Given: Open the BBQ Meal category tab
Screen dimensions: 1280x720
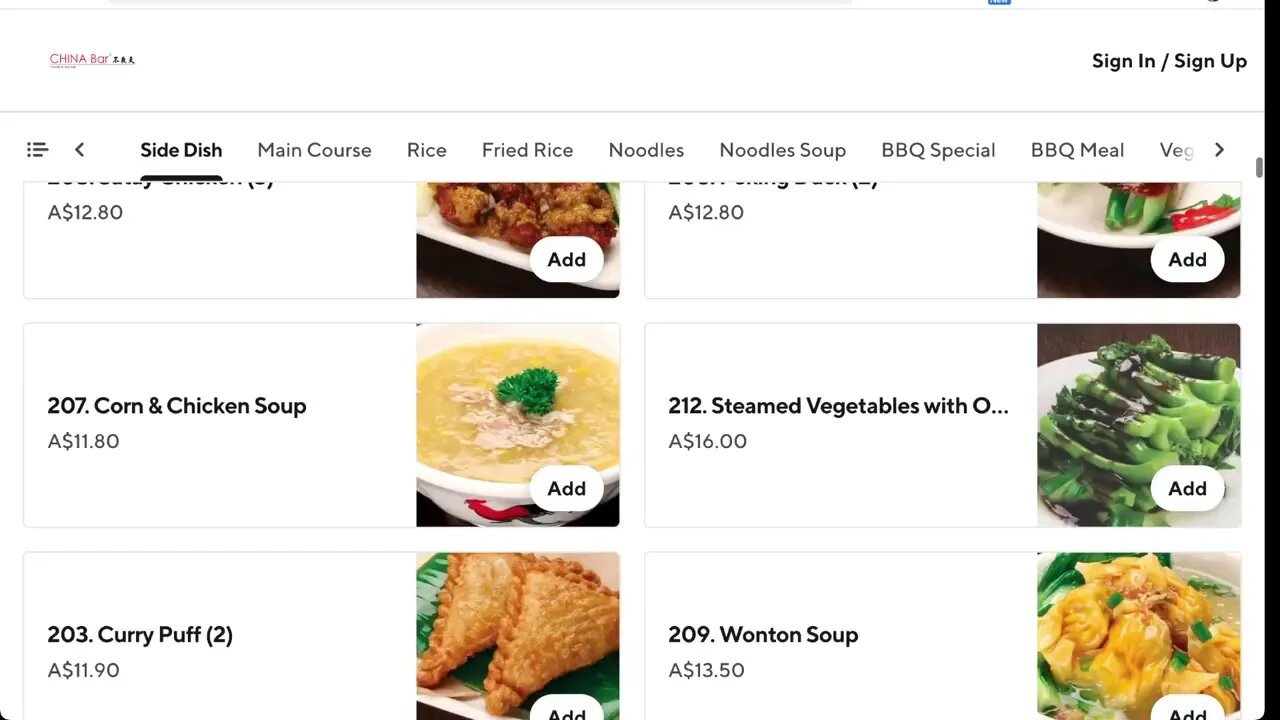Looking at the screenshot, I should tap(1077, 150).
